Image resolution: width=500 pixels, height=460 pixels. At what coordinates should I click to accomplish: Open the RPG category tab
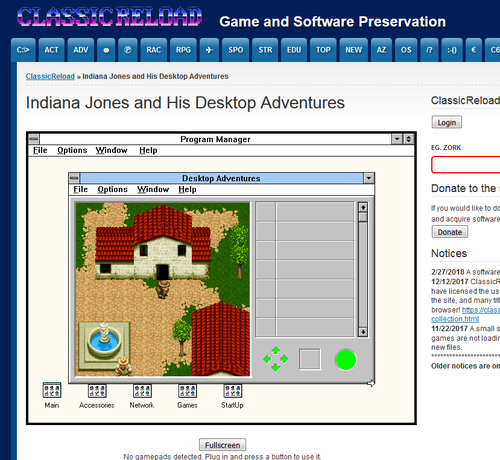pyautogui.click(x=183, y=50)
